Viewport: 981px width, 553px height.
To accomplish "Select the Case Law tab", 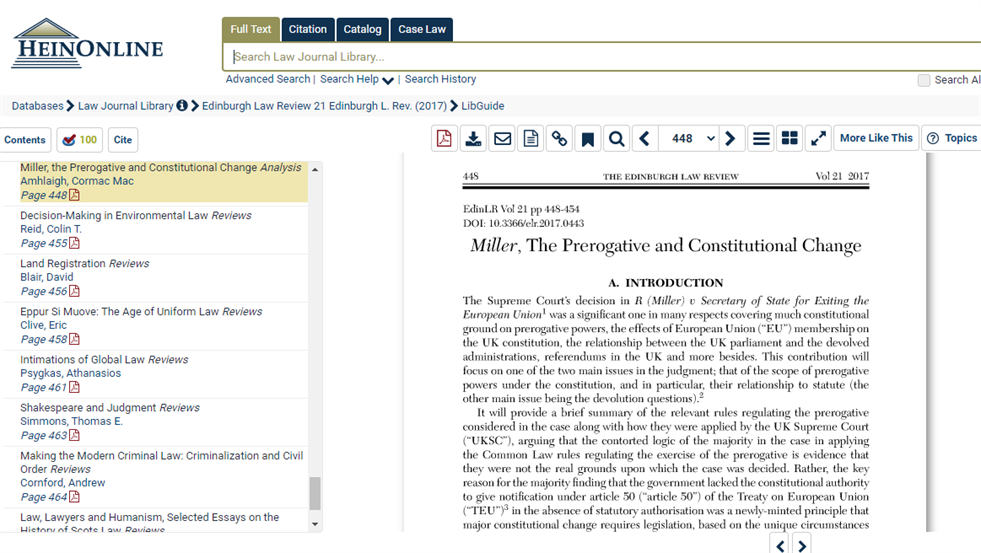I will pyautogui.click(x=422, y=29).
